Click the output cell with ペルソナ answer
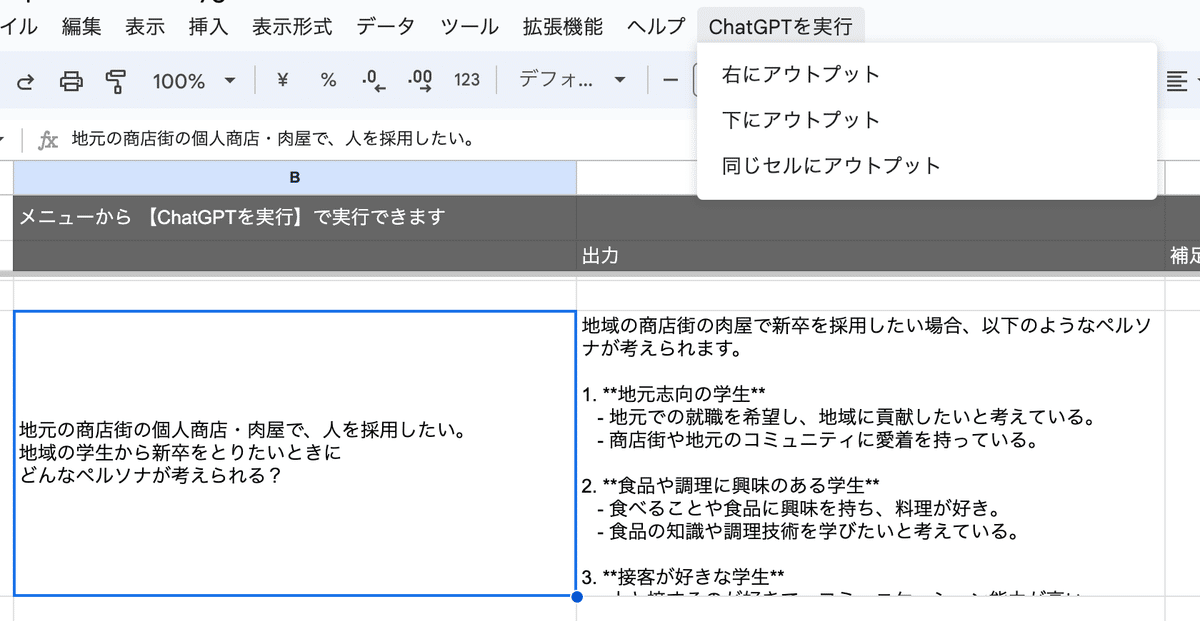Viewport: 1200px width, 621px height. coord(871,453)
